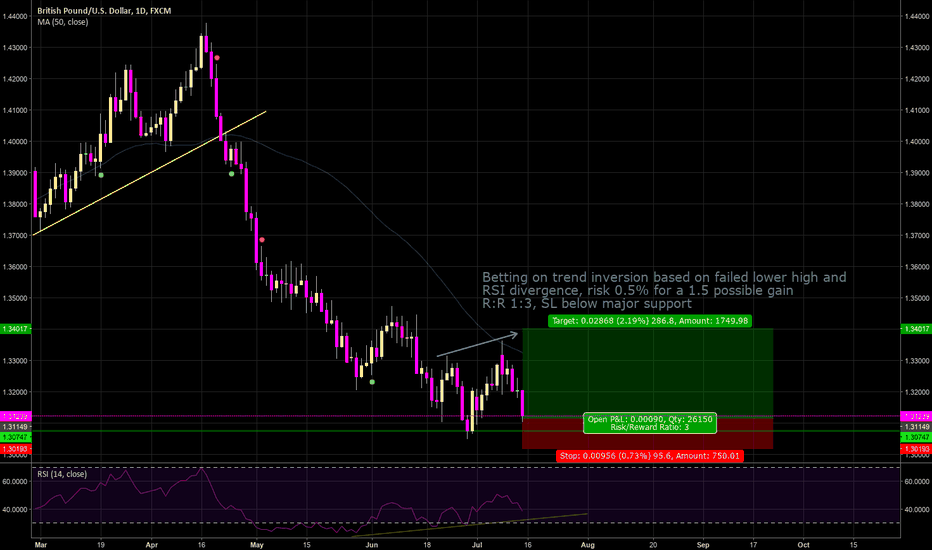Click the British Pound/U.S. Dollar chart title

104,11
